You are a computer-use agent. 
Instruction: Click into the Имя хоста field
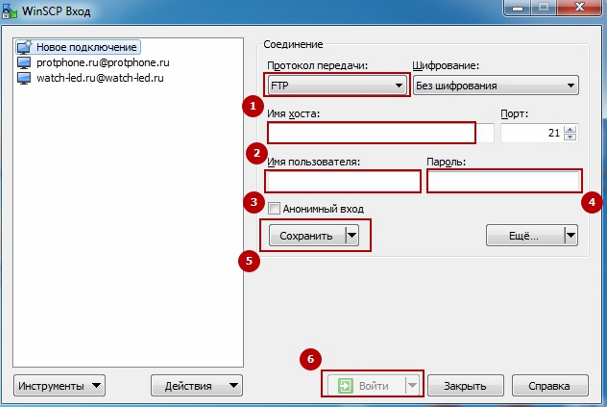tap(371, 133)
